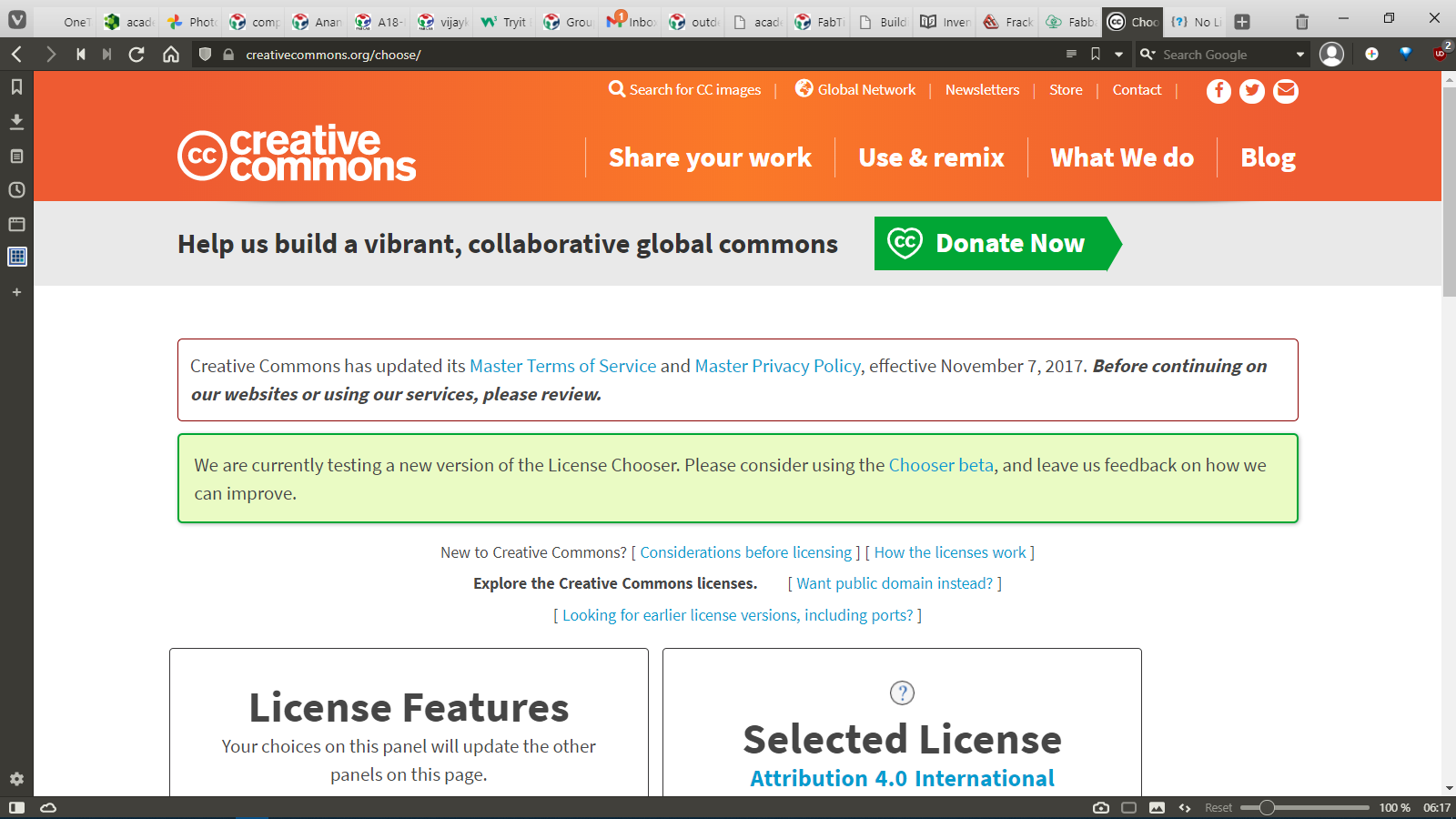Open the Bookmarks side panel

[16, 86]
